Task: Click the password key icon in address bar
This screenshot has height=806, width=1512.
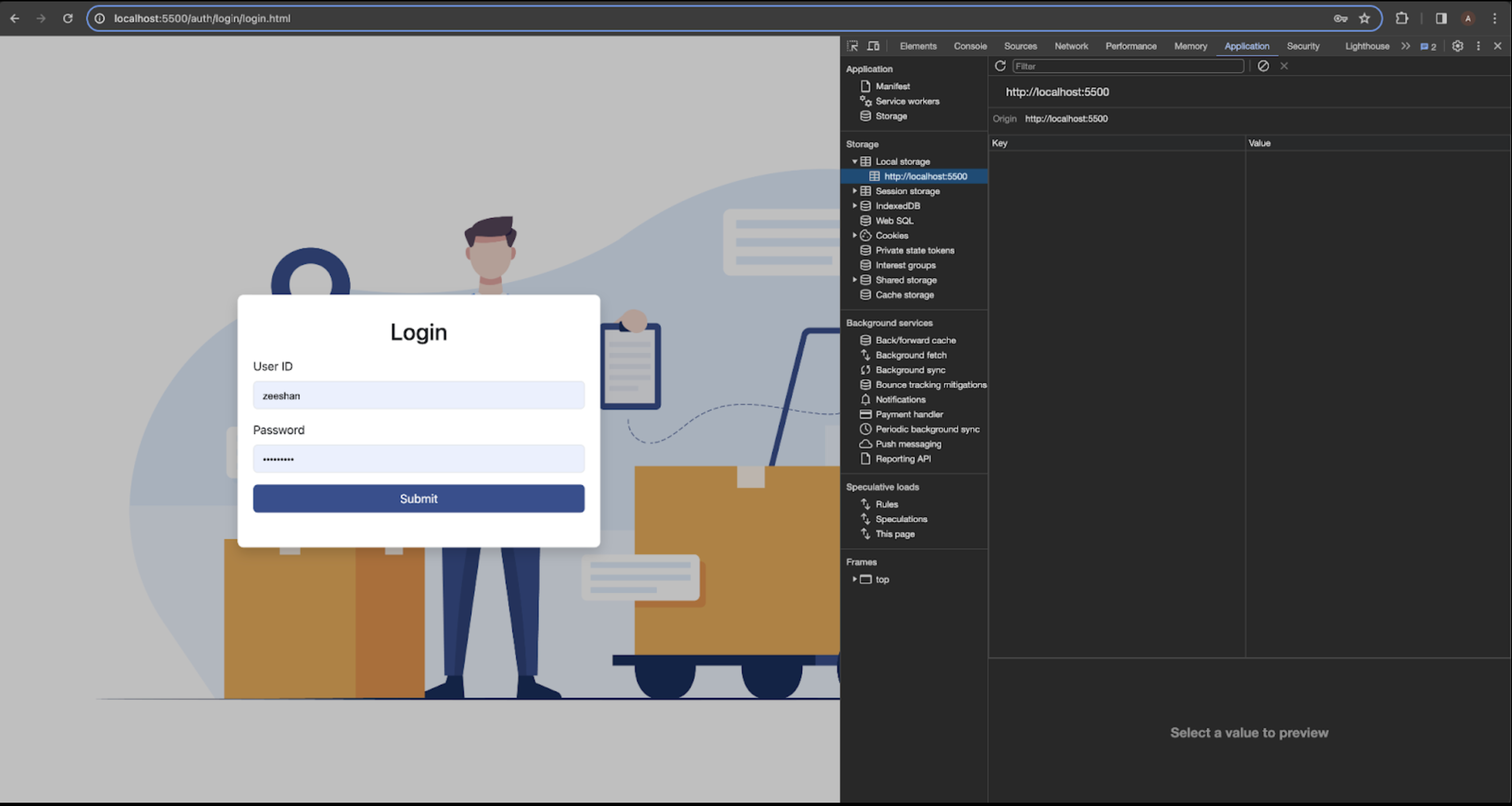Action: point(1340,18)
